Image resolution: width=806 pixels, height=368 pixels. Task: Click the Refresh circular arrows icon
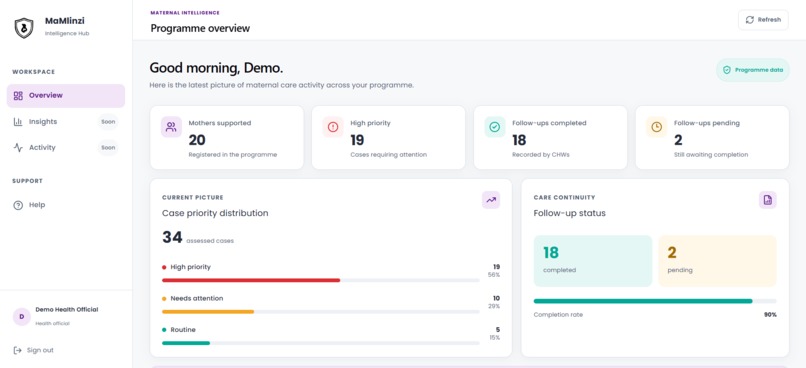[749, 20]
